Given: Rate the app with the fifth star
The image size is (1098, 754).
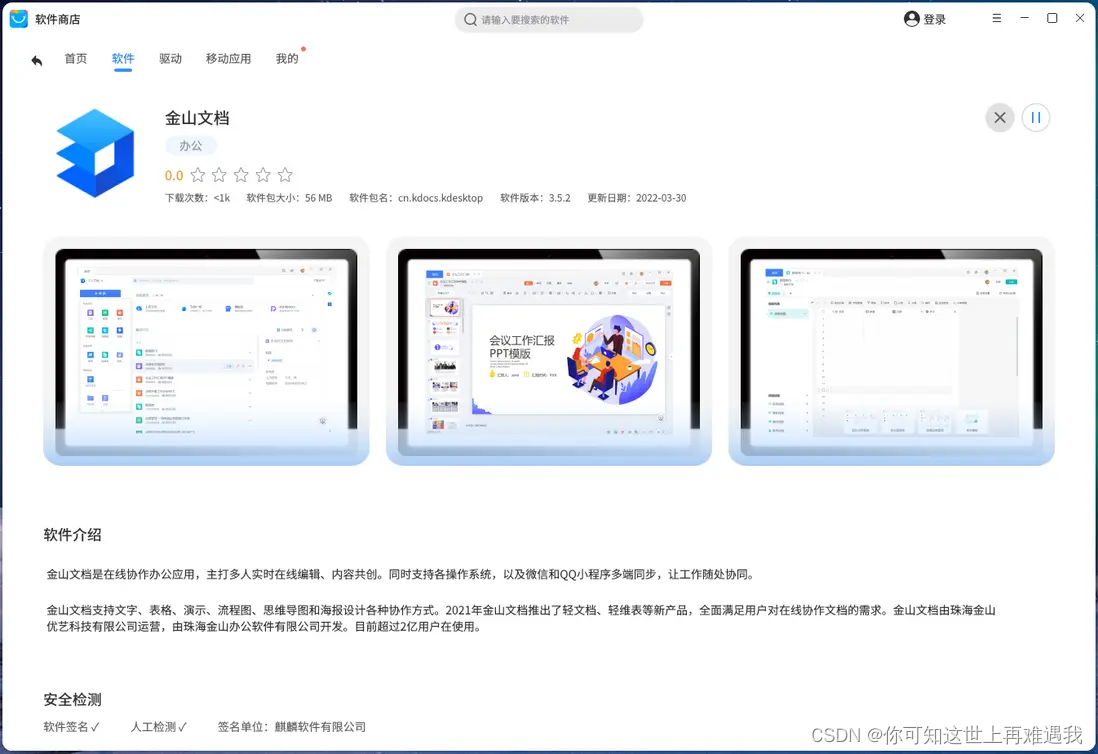Looking at the screenshot, I should [x=286, y=175].
